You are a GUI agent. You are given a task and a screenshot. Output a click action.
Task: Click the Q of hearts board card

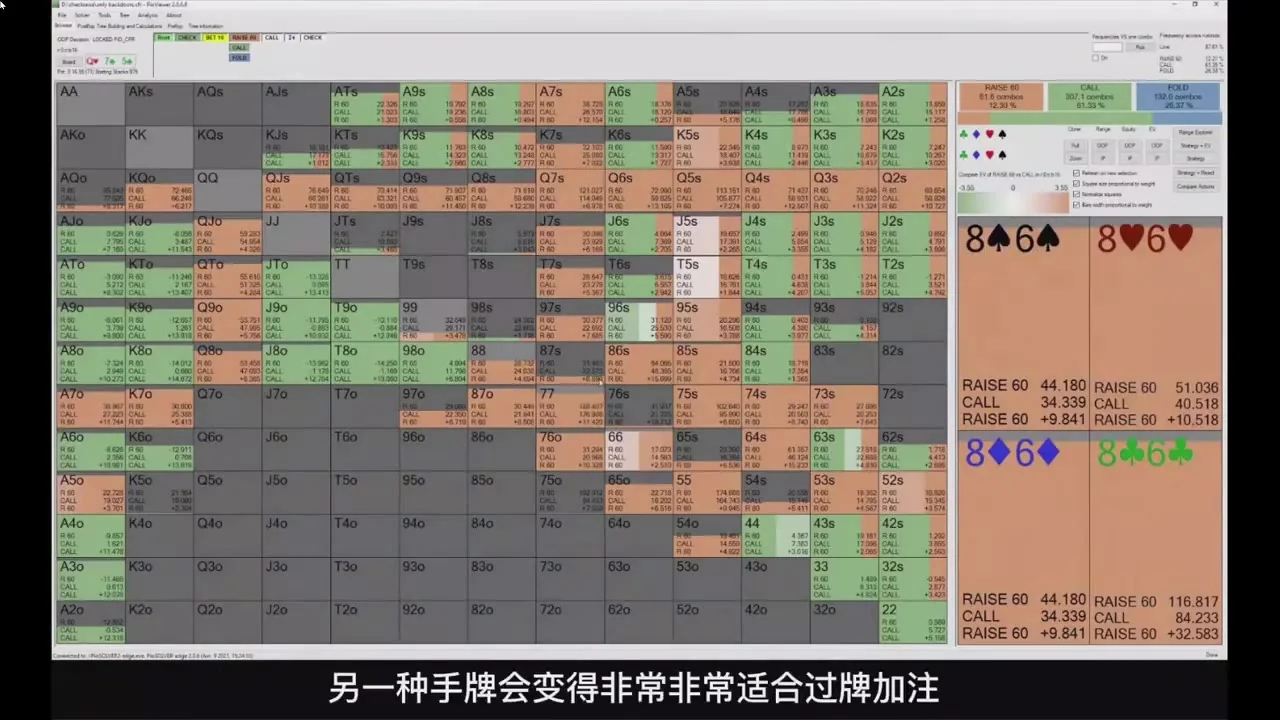tap(92, 61)
